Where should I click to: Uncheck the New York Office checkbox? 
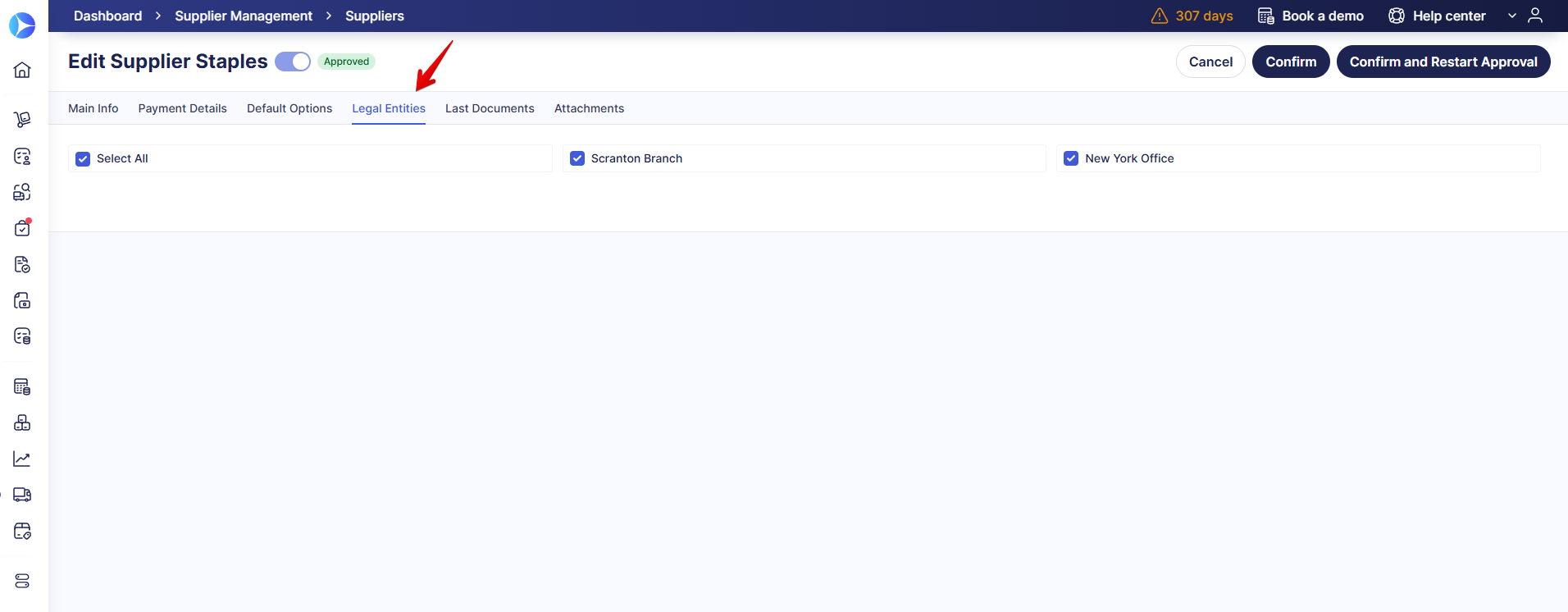[1071, 158]
